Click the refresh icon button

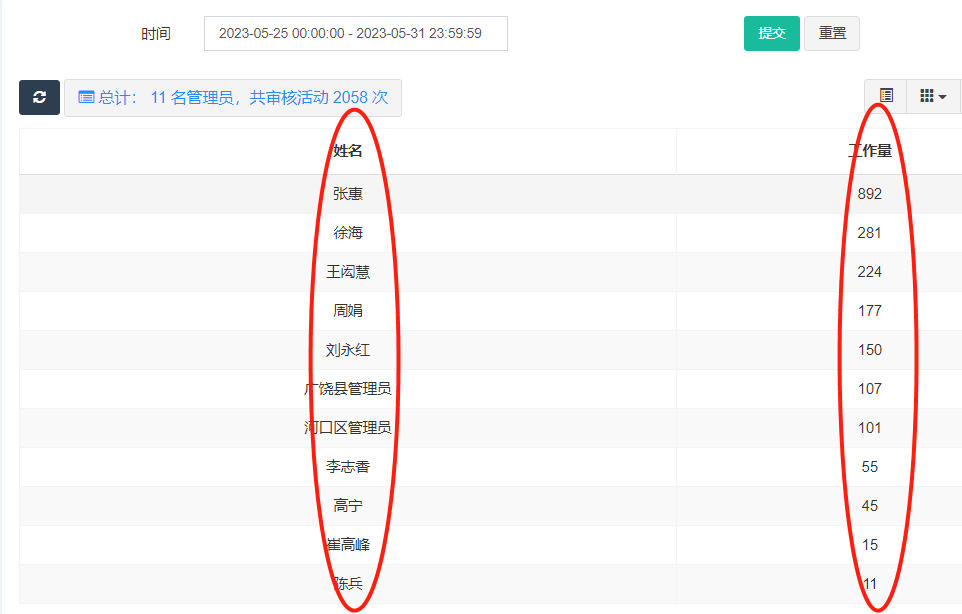click(39, 98)
